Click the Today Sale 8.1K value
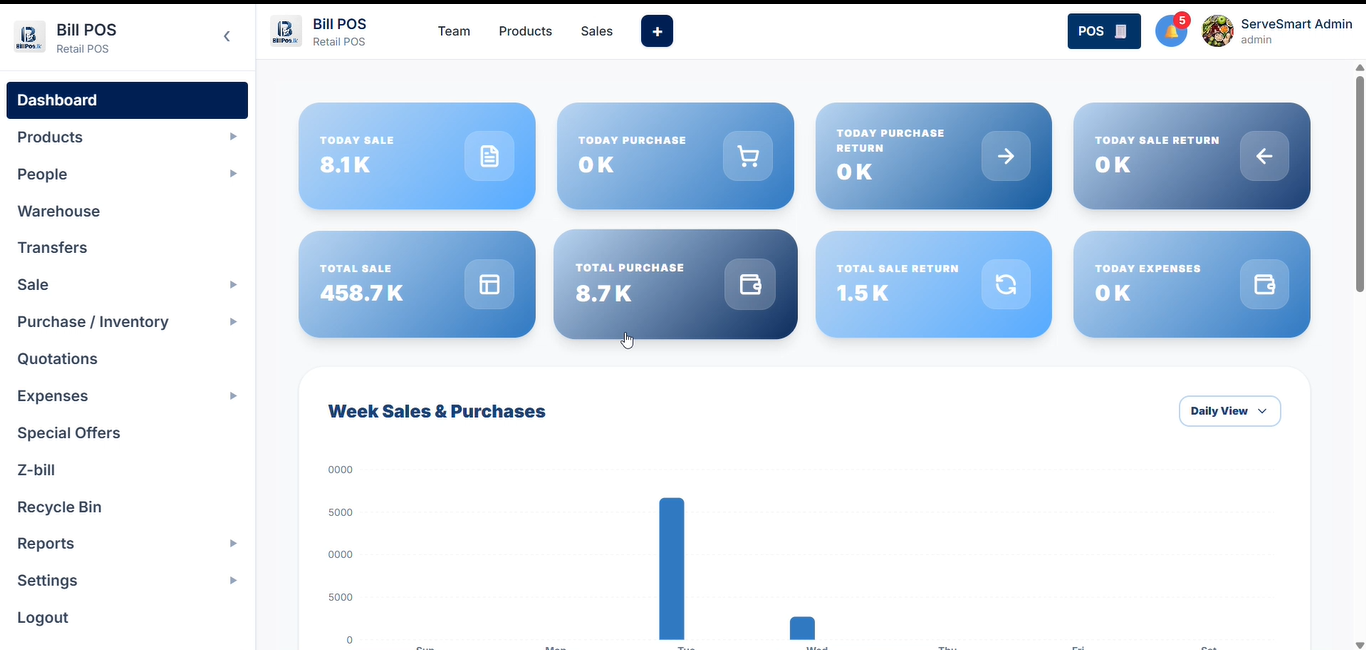This screenshot has height=650, width=1366. click(x=345, y=165)
